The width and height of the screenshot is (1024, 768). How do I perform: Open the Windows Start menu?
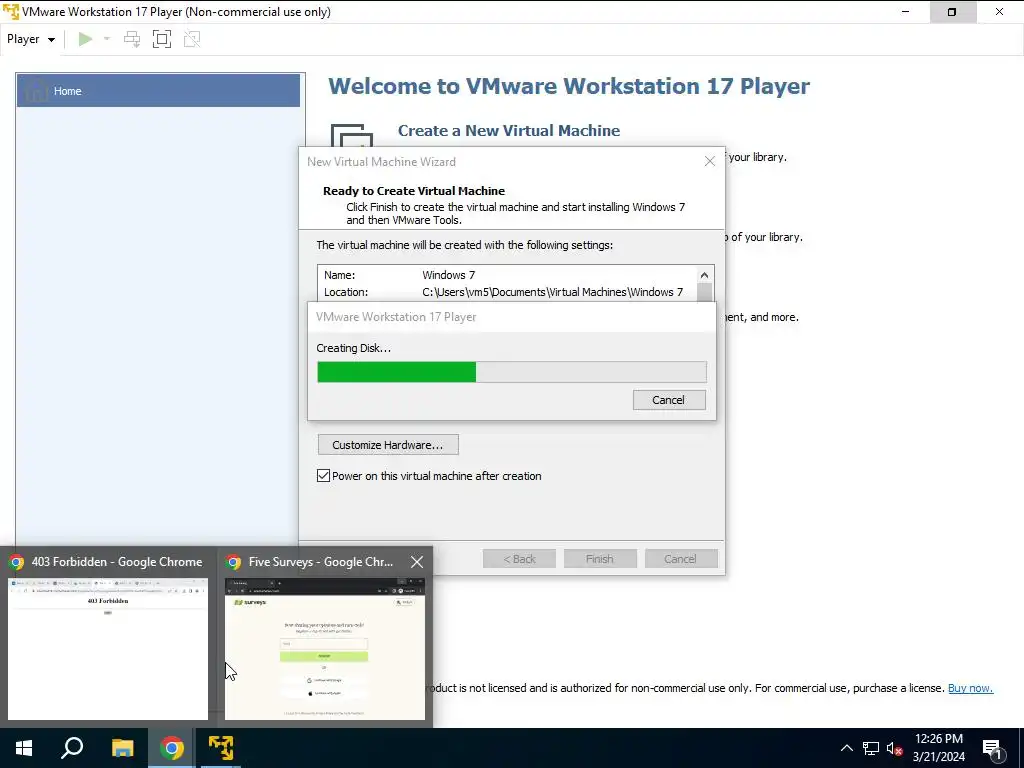24,748
